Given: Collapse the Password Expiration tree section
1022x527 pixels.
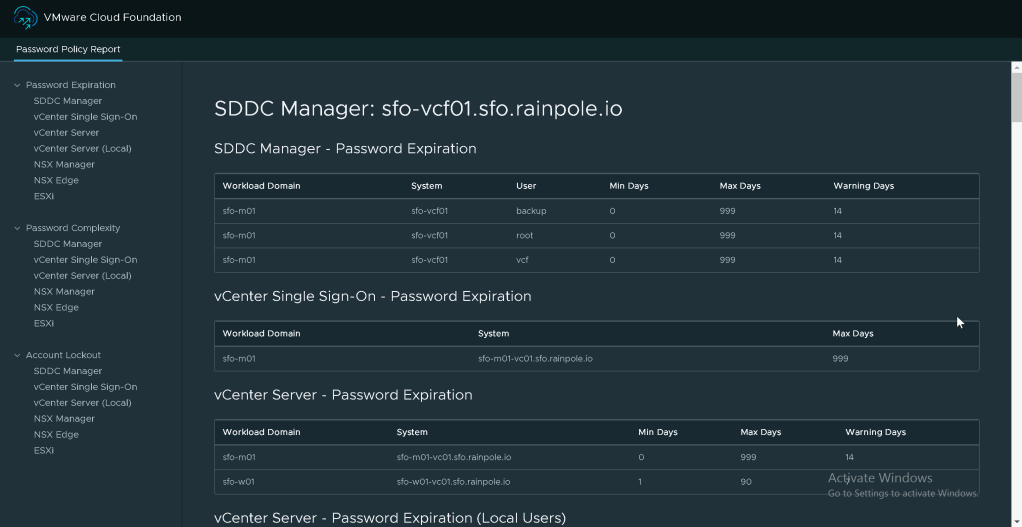Looking at the screenshot, I should point(17,85).
